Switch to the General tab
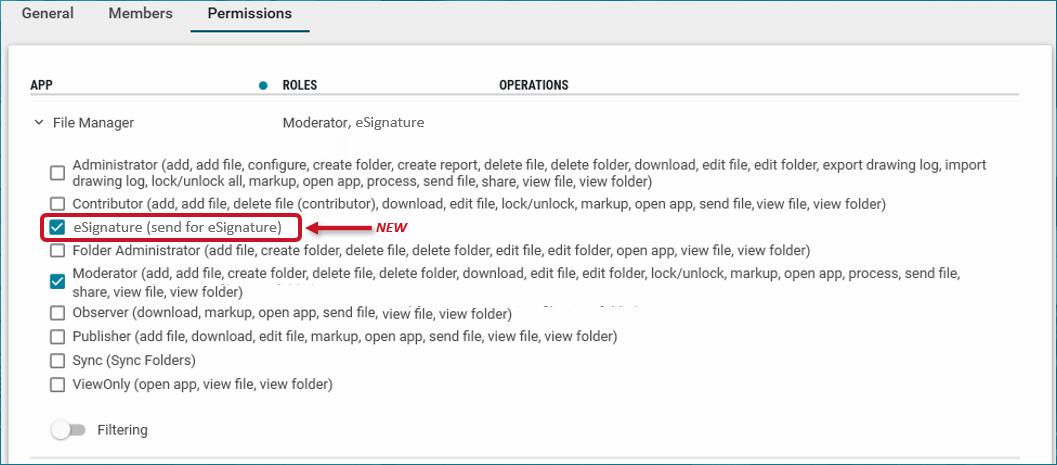 (x=49, y=14)
